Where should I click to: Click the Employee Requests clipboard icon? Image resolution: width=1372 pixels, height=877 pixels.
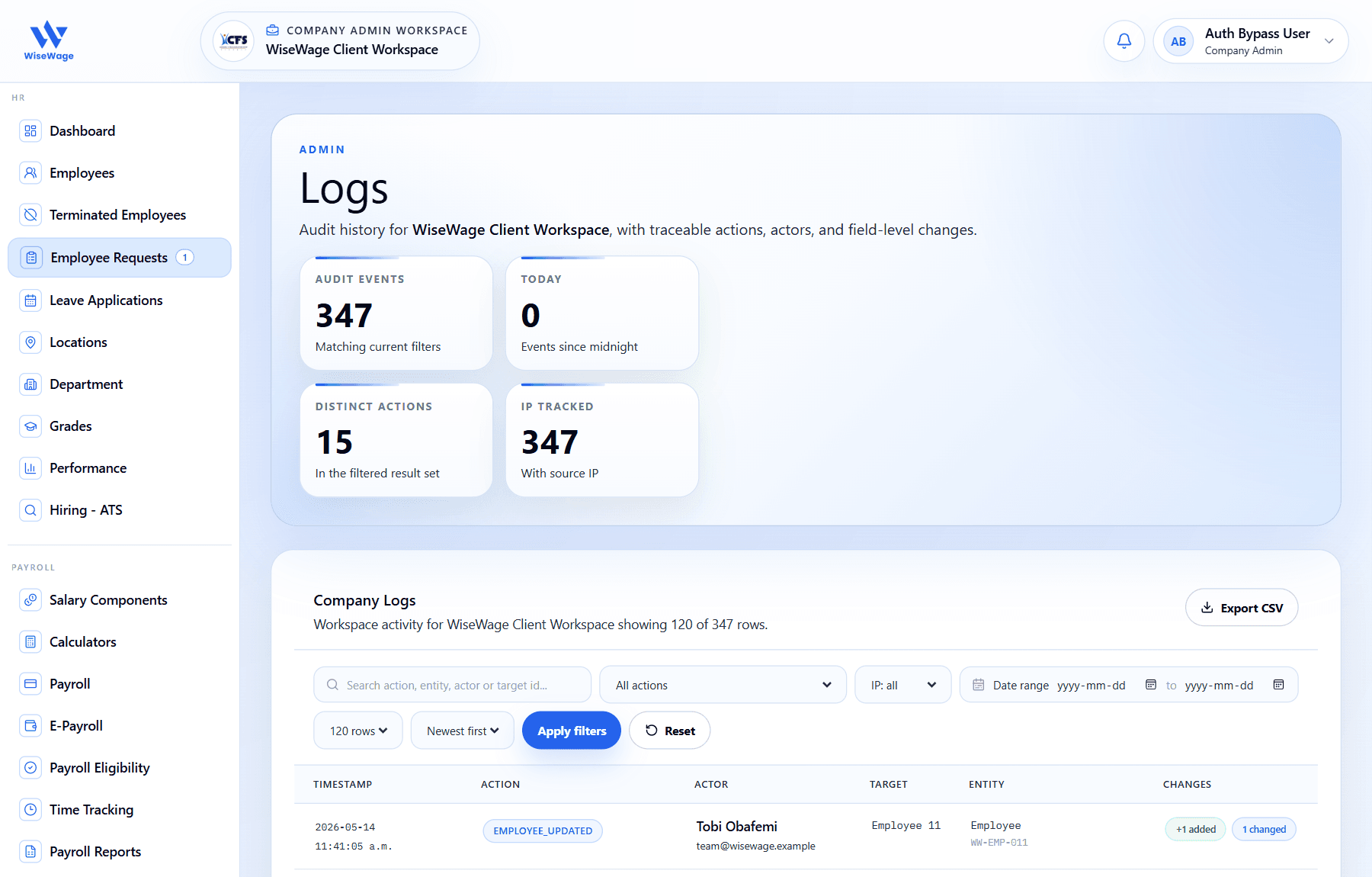click(31, 258)
